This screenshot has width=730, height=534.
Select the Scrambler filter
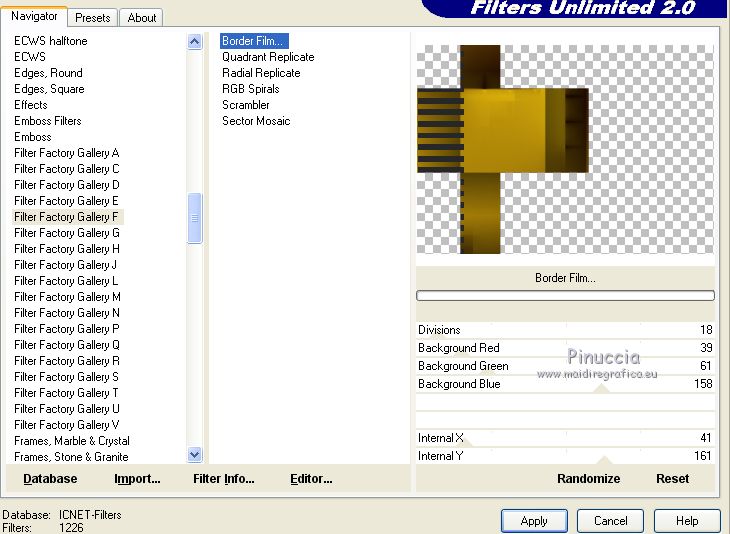(246, 105)
